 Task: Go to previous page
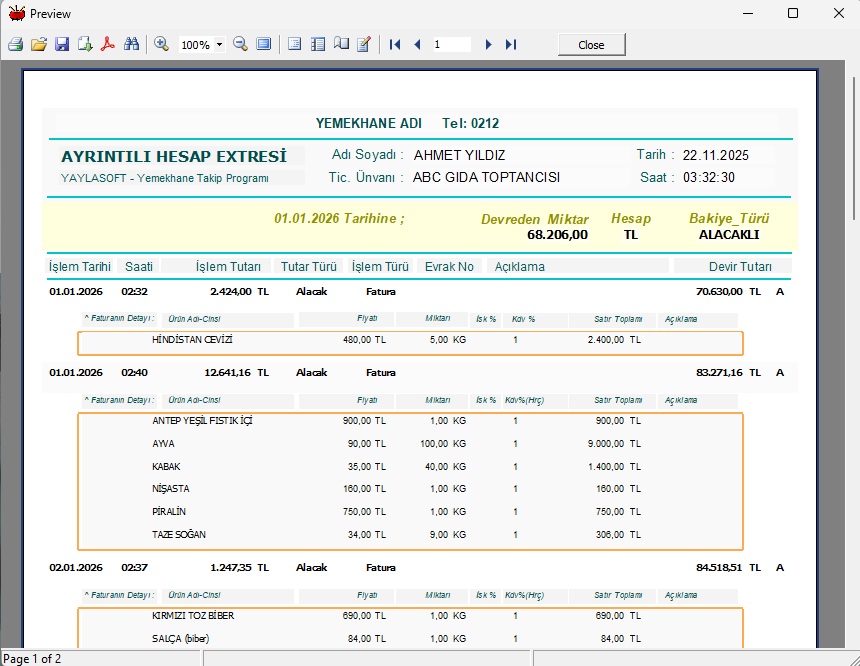pyautogui.click(x=417, y=45)
